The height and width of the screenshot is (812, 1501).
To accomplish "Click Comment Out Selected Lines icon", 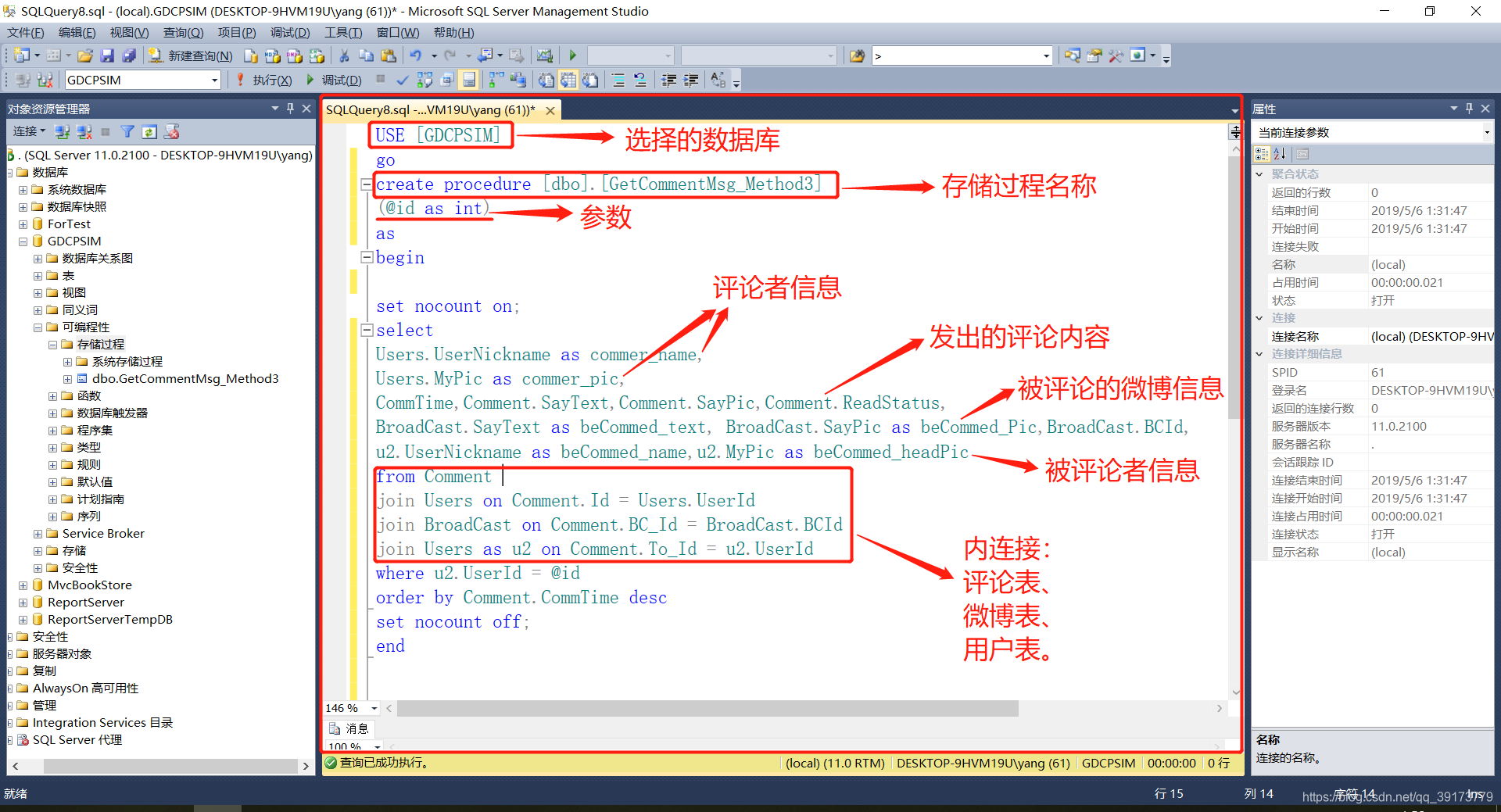I will coord(618,80).
